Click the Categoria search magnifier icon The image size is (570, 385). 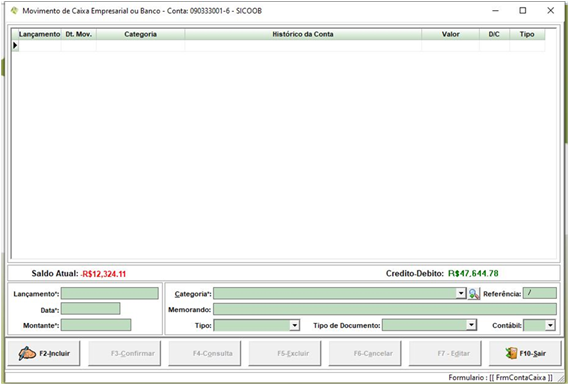pyautogui.click(x=474, y=294)
